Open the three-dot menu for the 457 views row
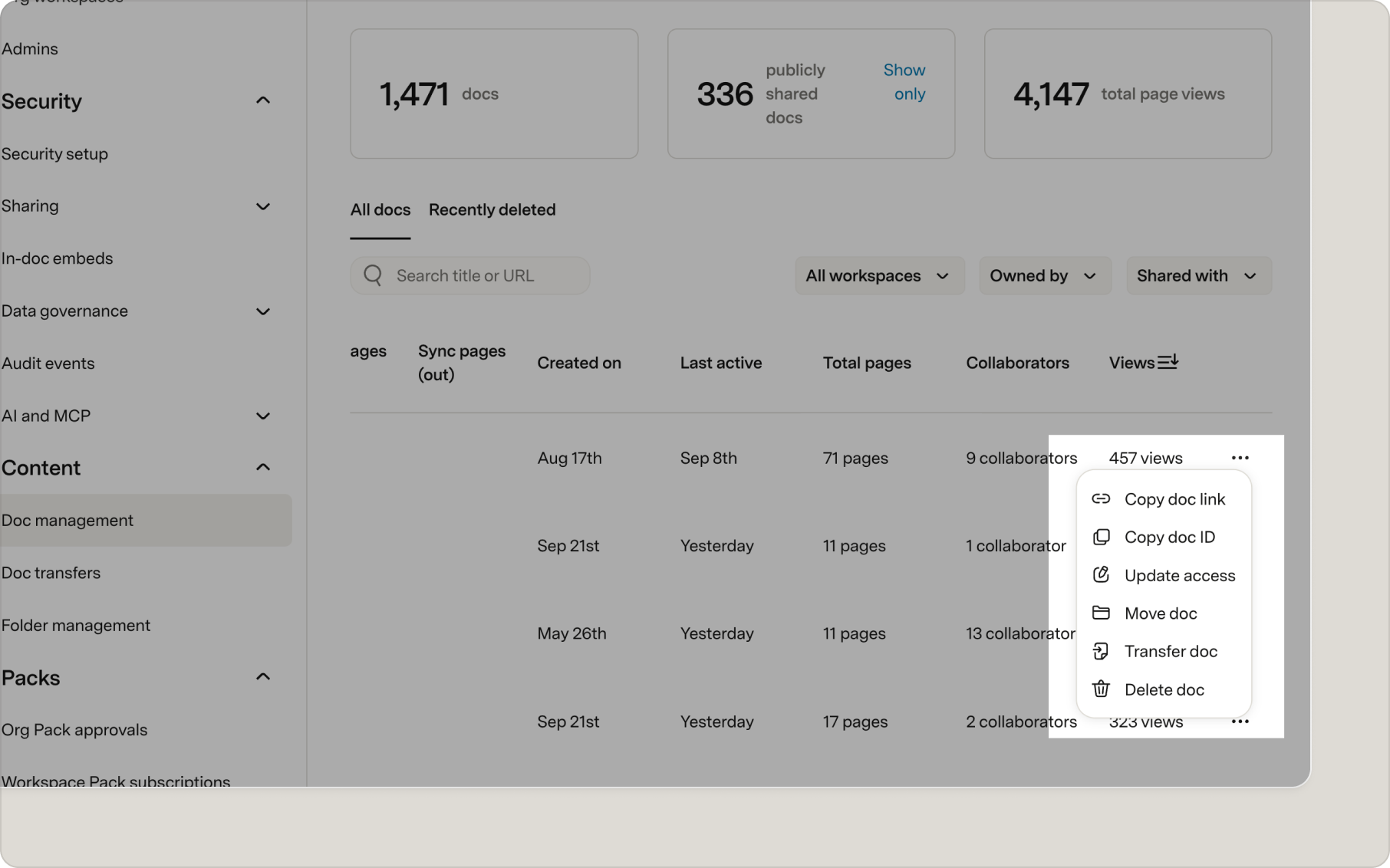1390x868 pixels. pyautogui.click(x=1240, y=458)
